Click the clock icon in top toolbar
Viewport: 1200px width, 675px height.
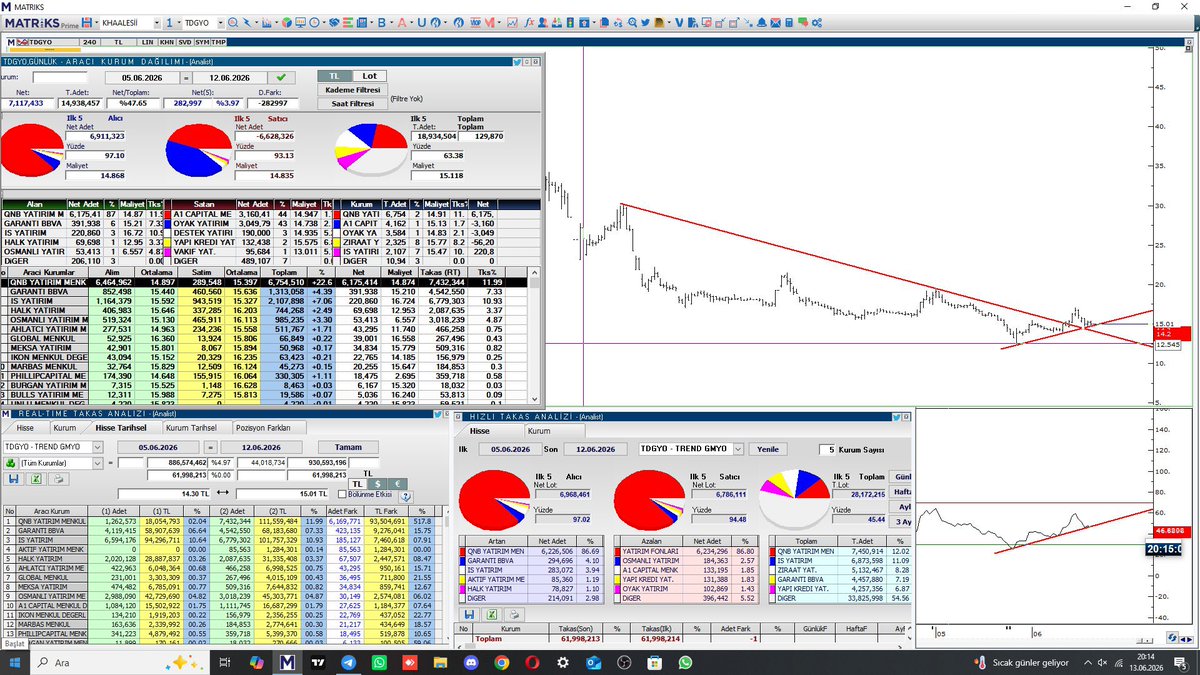tap(314, 22)
